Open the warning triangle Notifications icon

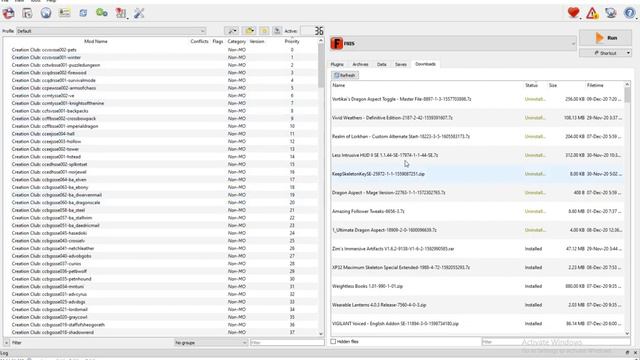(592, 13)
